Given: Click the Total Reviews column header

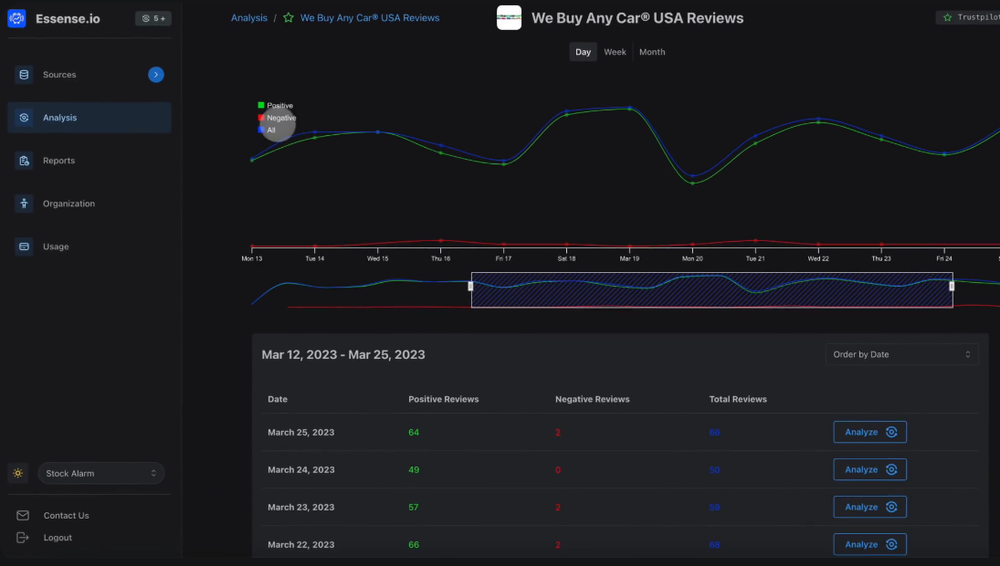Looking at the screenshot, I should [x=738, y=399].
